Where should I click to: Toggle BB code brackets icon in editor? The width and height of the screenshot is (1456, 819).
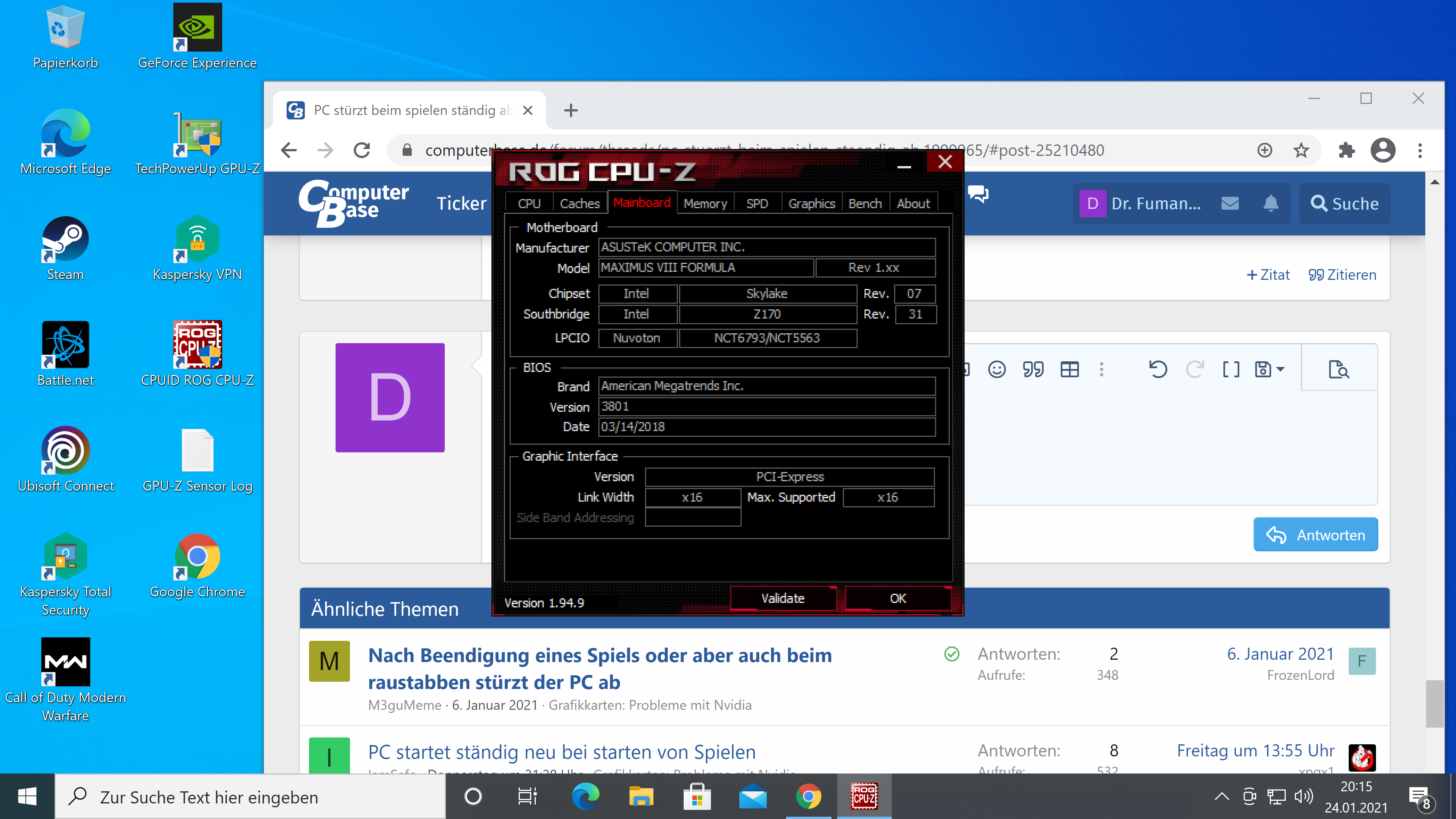[x=1230, y=370]
